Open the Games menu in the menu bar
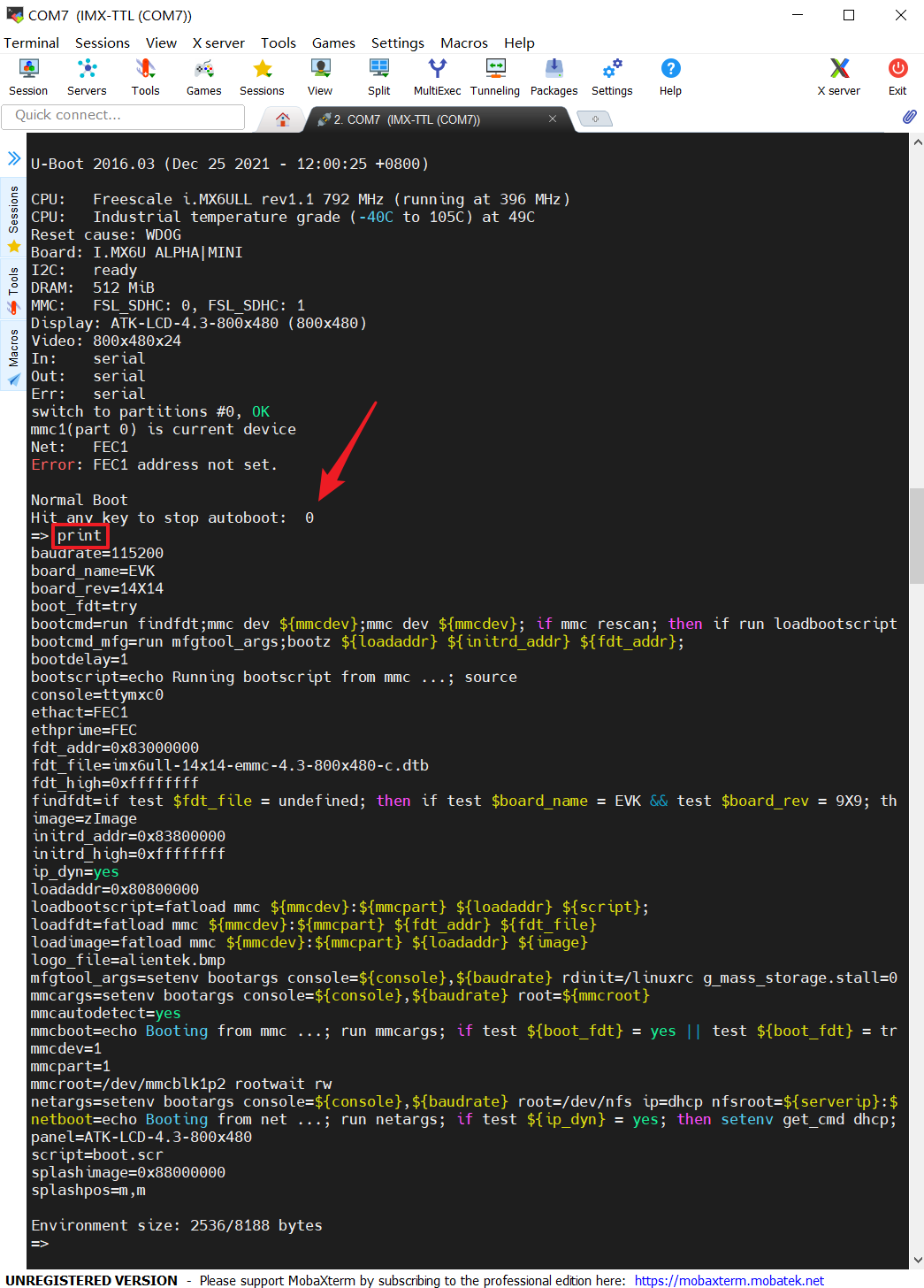 coord(333,42)
